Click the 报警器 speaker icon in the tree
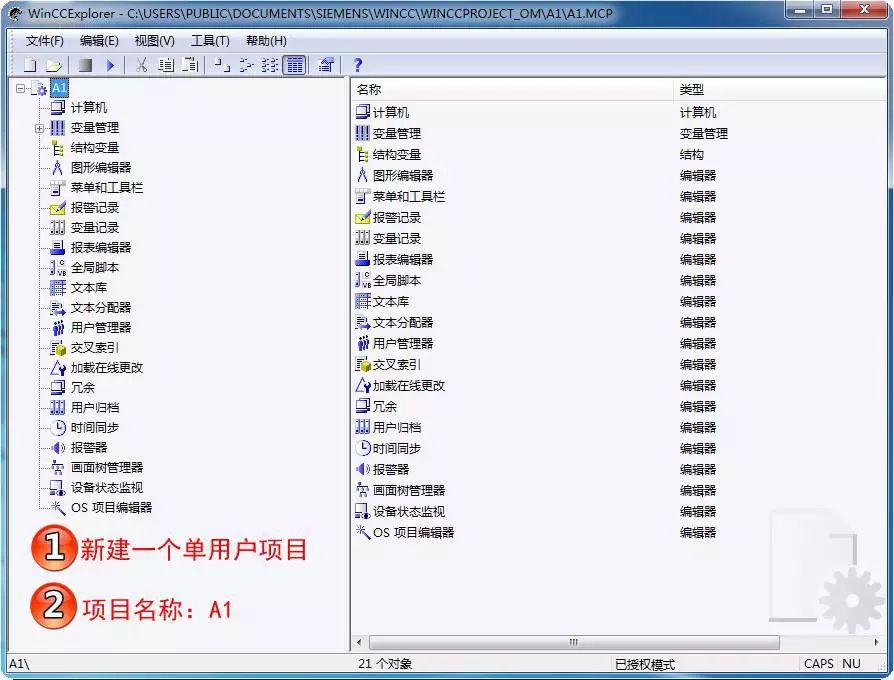The height and width of the screenshot is (680, 894). pos(58,448)
